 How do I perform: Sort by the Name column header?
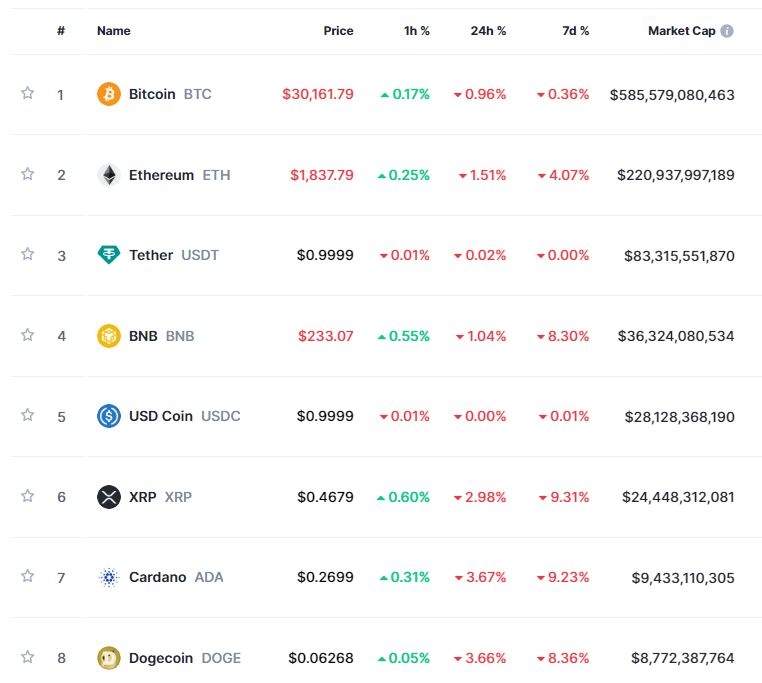(x=114, y=31)
